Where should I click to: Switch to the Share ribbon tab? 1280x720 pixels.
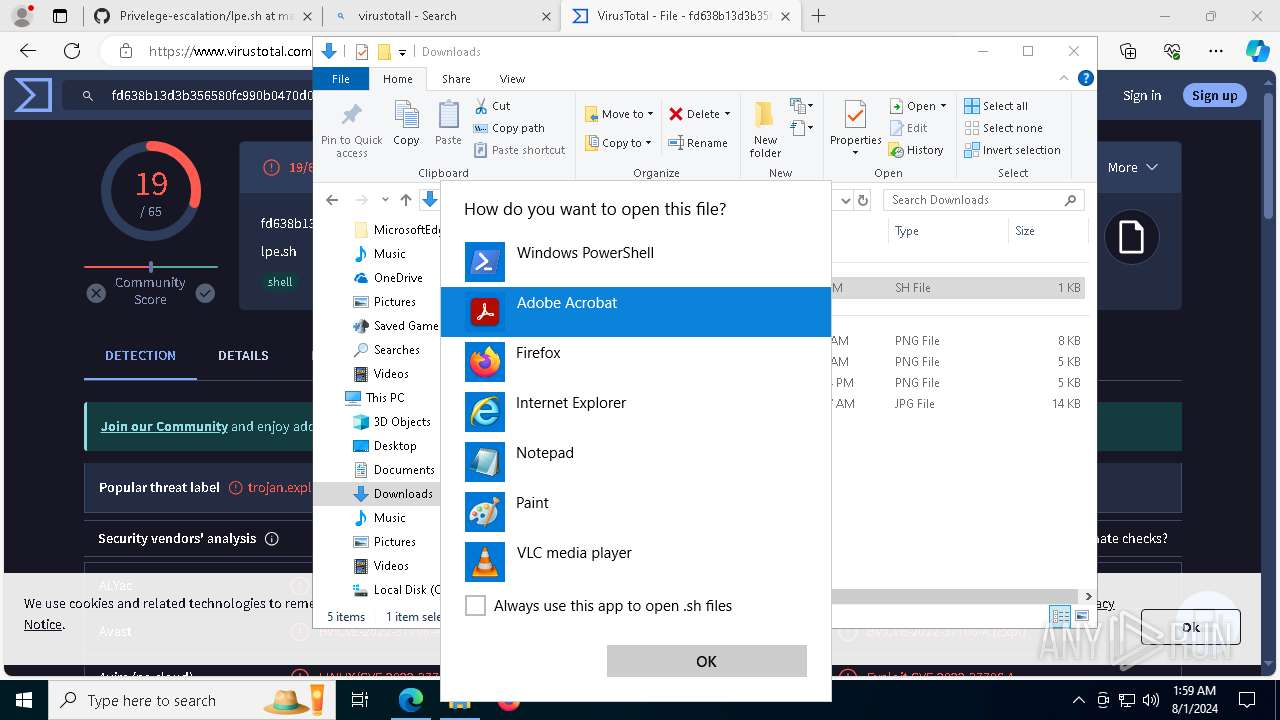(x=456, y=79)
